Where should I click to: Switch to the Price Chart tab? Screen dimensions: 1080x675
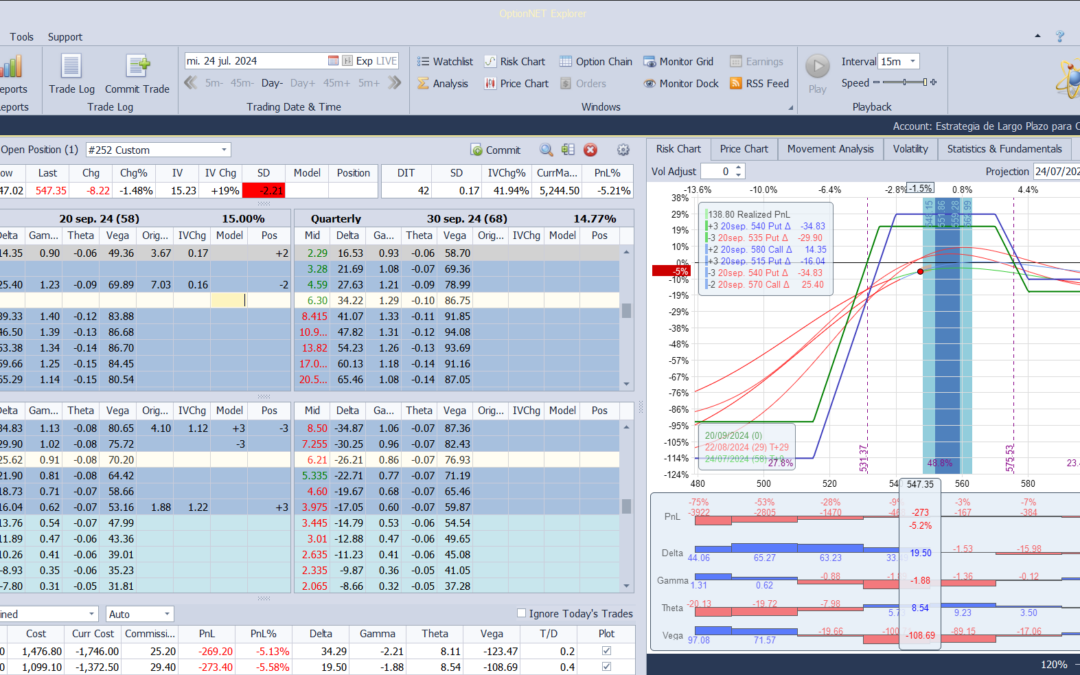744,149
